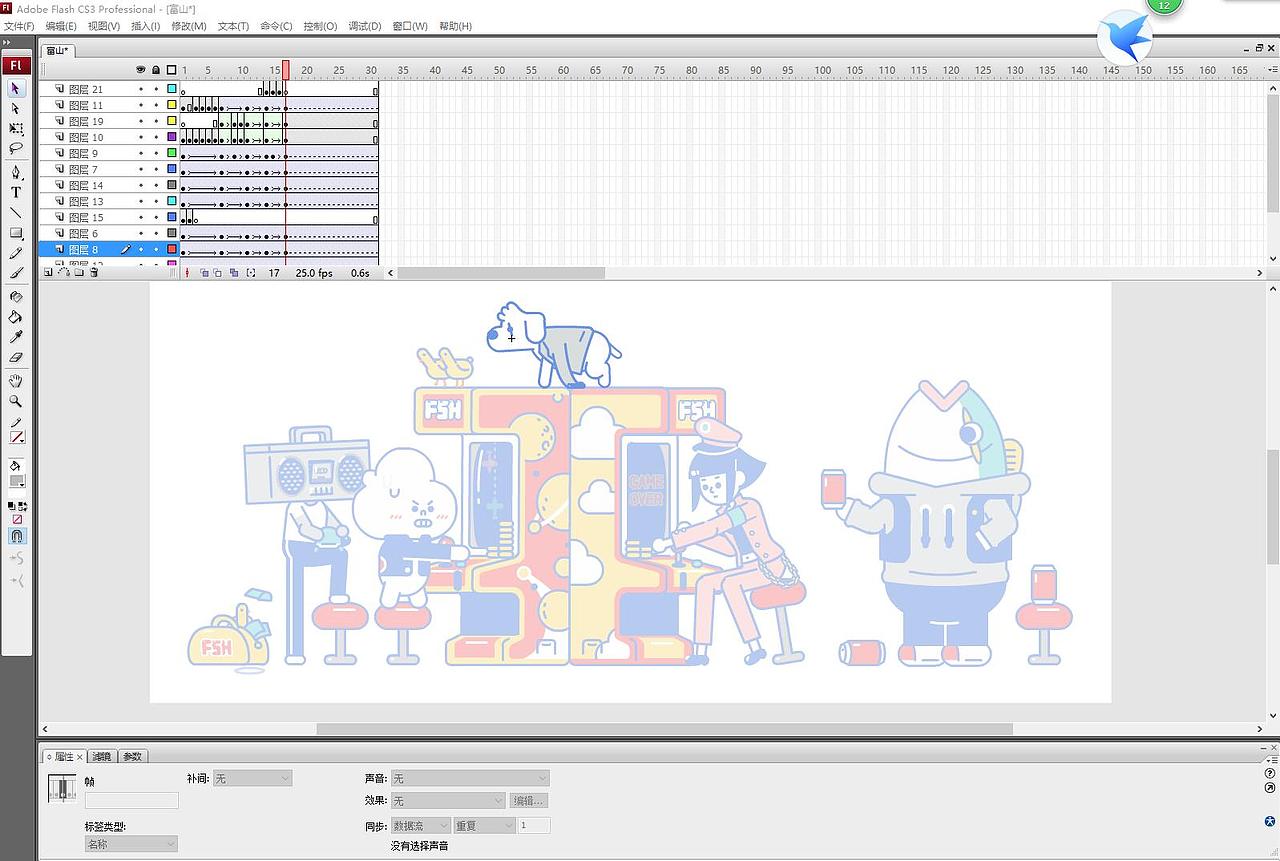Select the Line tool
This screenshot has height=861, width=1280.
coord(16,212)
